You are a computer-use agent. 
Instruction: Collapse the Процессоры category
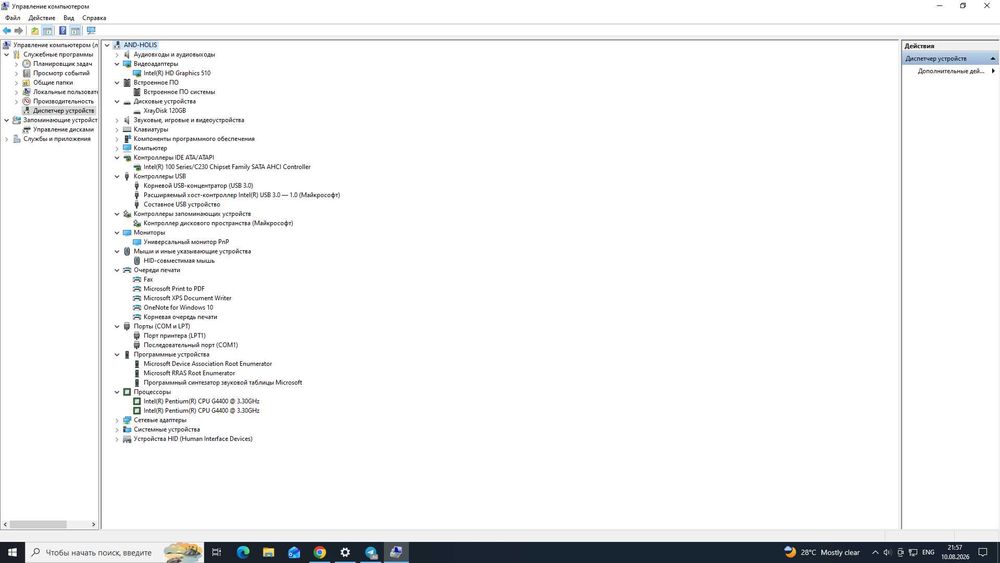point(117,392)
